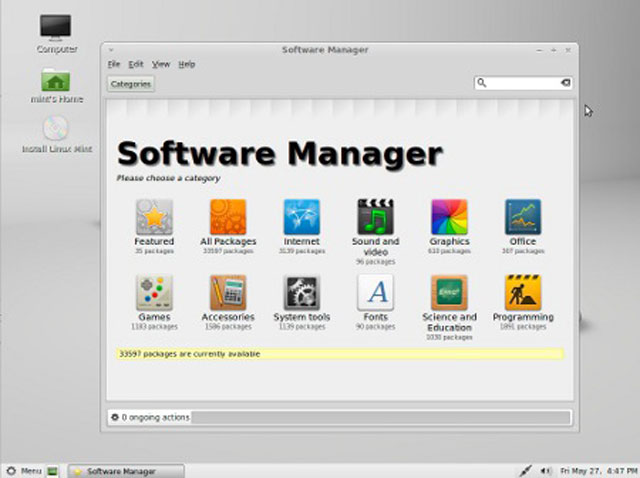
Task: Minimize the Software Manager window
Action: tap(539, 50)
